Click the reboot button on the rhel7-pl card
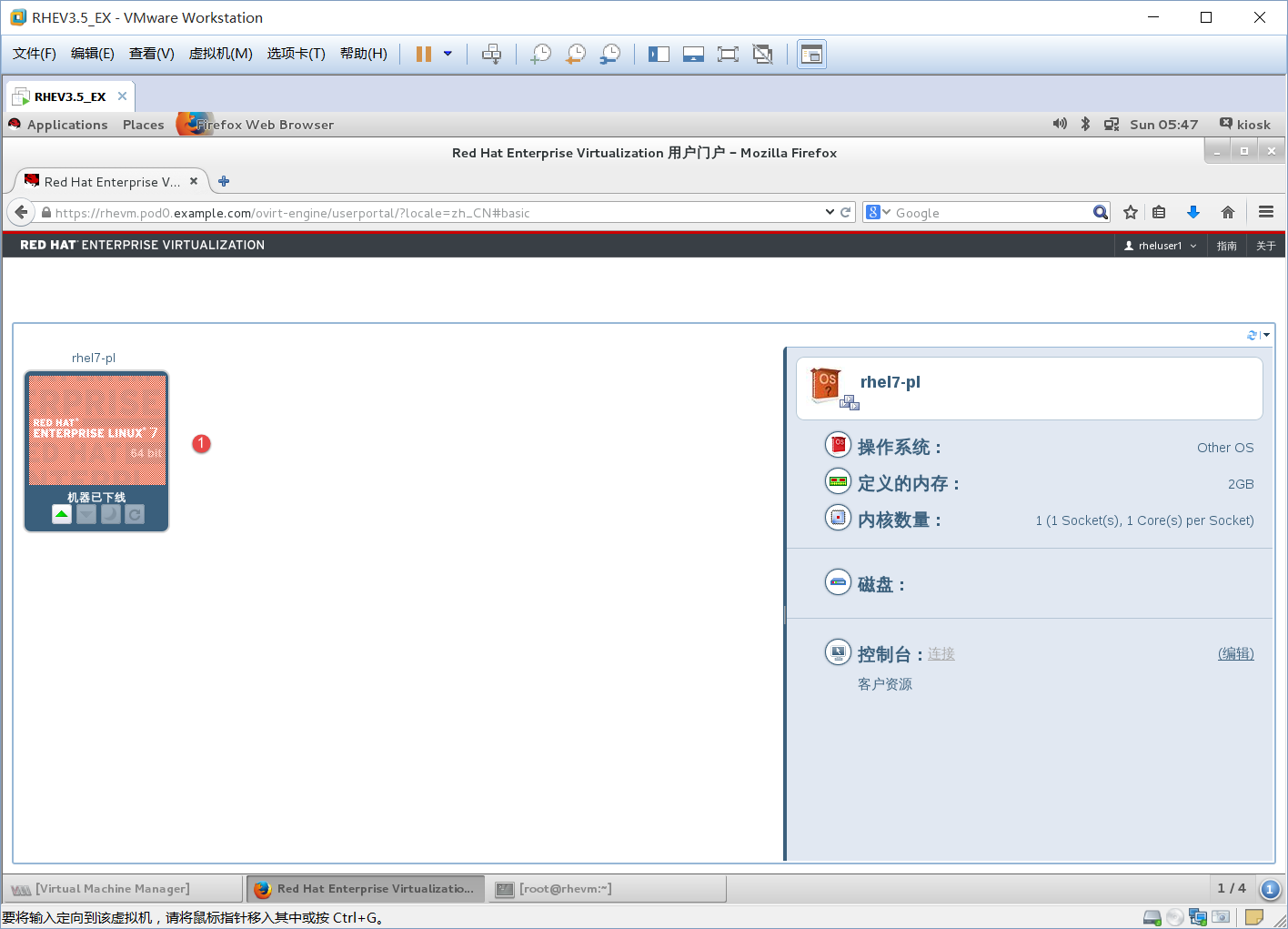 click(x=135, y=515)
